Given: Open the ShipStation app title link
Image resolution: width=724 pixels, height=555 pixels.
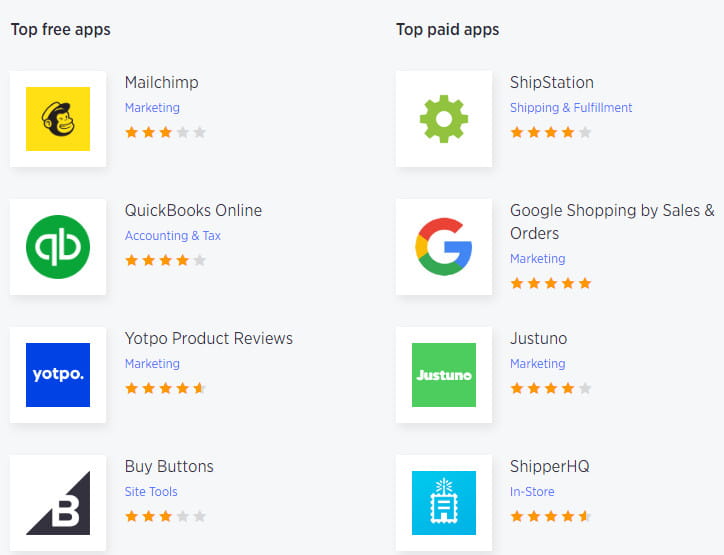Looking at the screenshot, I should coord(551,82).
